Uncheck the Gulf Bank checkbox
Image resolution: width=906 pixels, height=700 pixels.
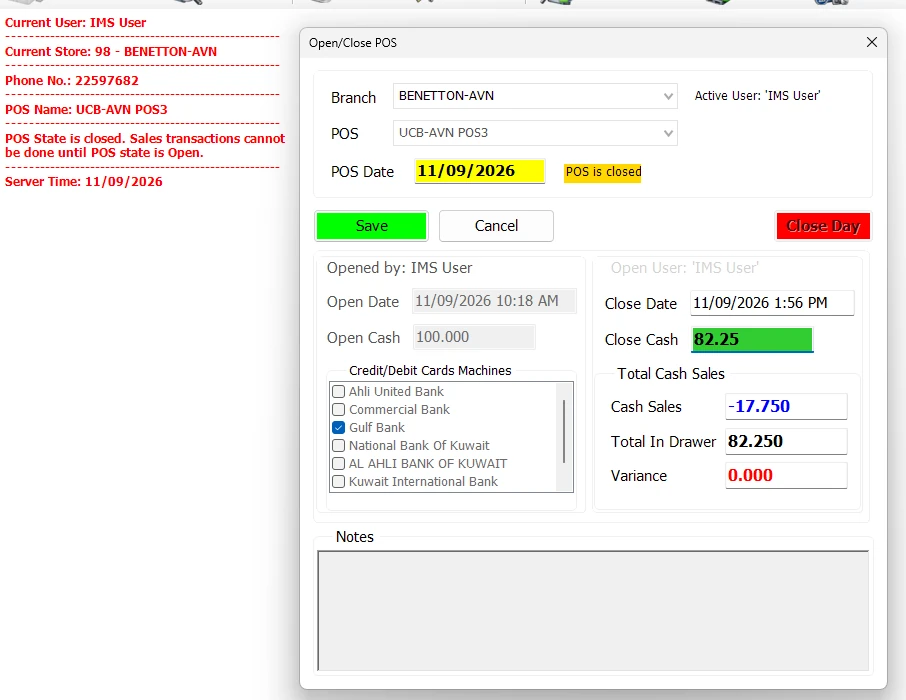coord(339,427)
